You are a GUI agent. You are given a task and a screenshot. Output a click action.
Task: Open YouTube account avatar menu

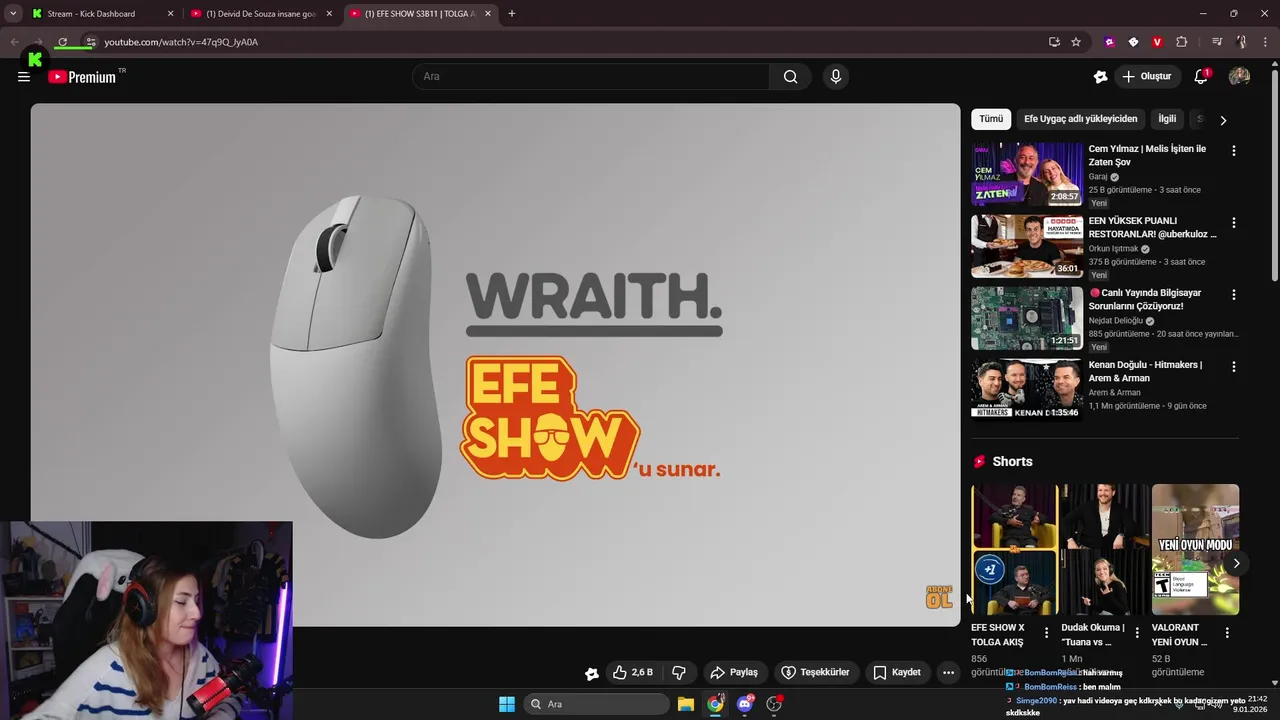1239,77
